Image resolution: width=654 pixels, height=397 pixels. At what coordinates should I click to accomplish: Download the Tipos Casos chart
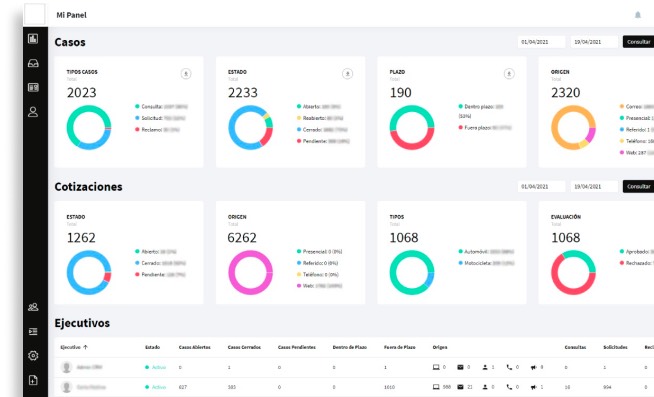186,74
